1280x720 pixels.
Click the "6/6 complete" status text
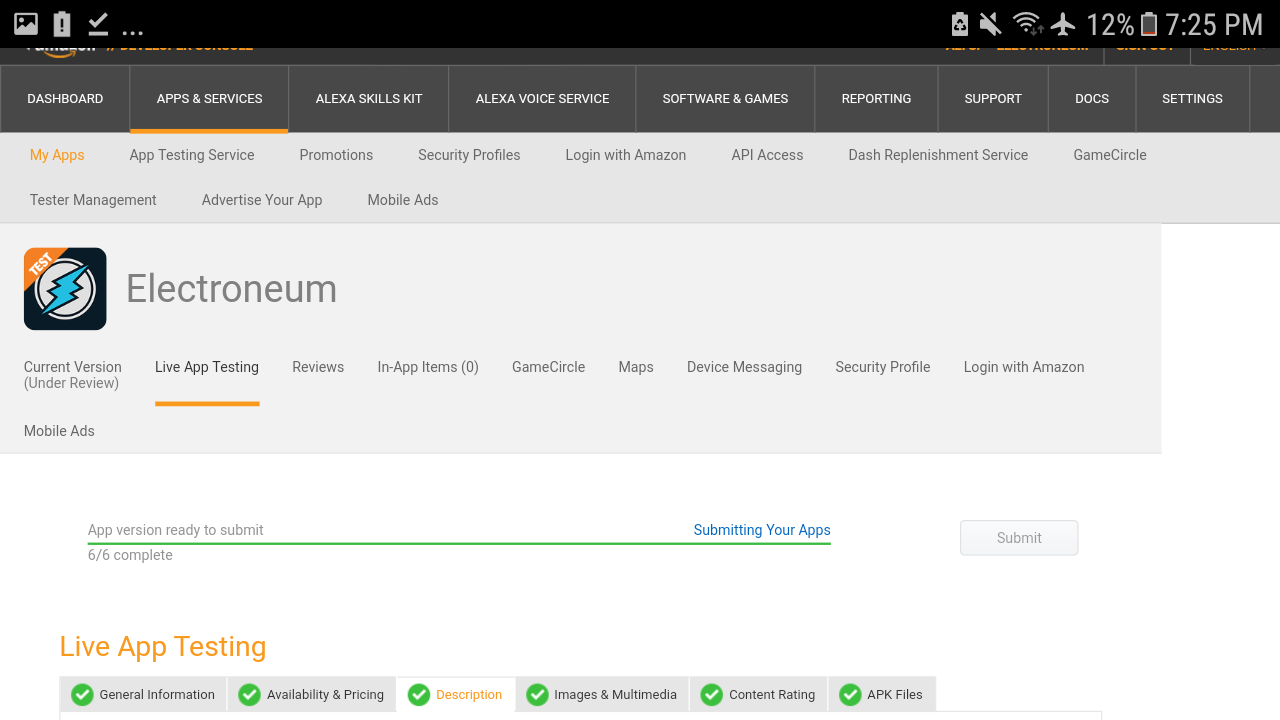click(x=130, y=555)
